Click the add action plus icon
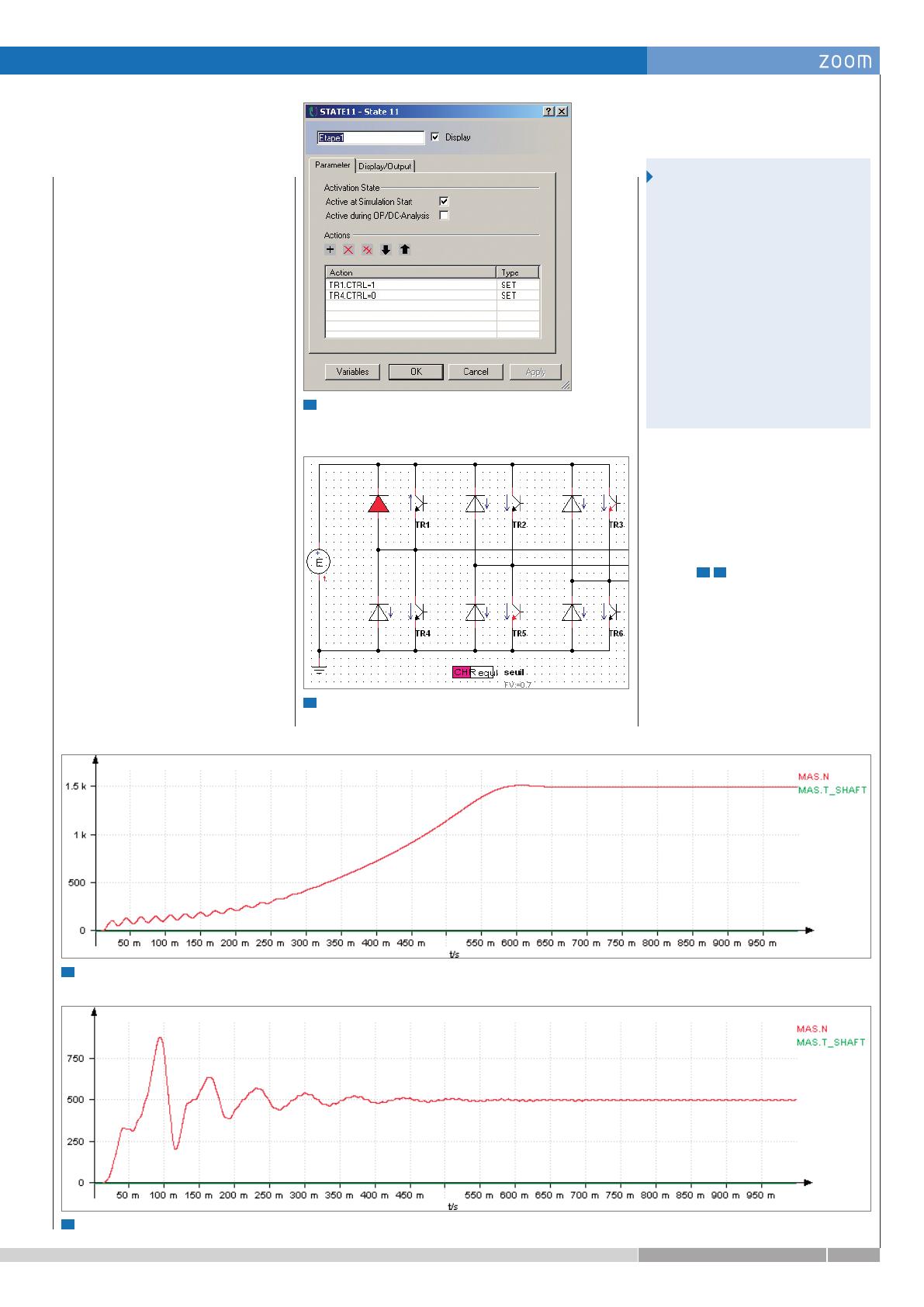The height and width of the screenshot is (1307, 924). click(x=330, y=250)
